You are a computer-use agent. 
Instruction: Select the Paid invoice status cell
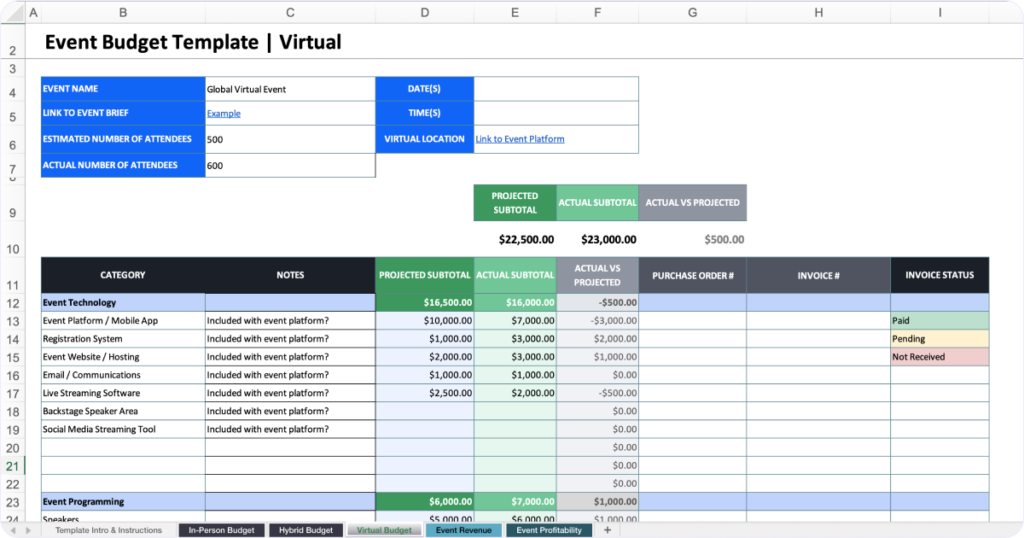tap(939, 321)
